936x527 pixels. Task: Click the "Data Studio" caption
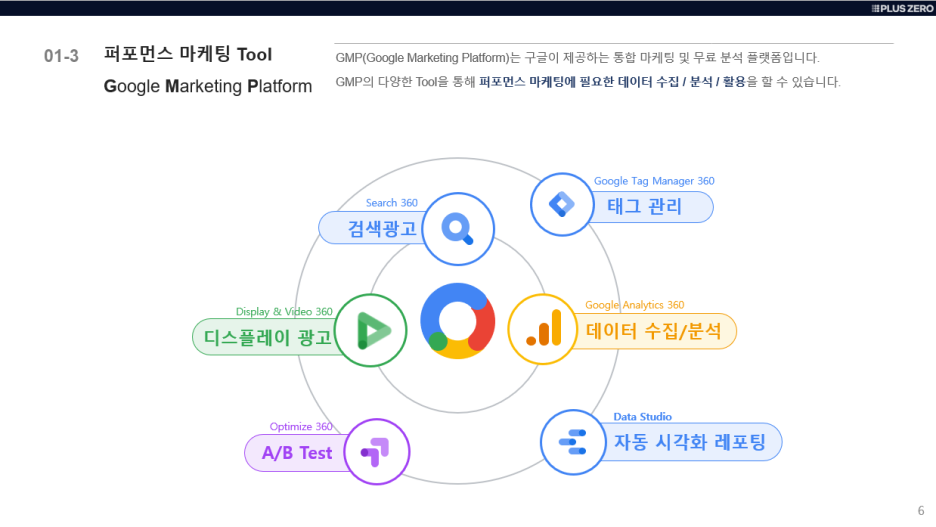[x=642, y=417]
